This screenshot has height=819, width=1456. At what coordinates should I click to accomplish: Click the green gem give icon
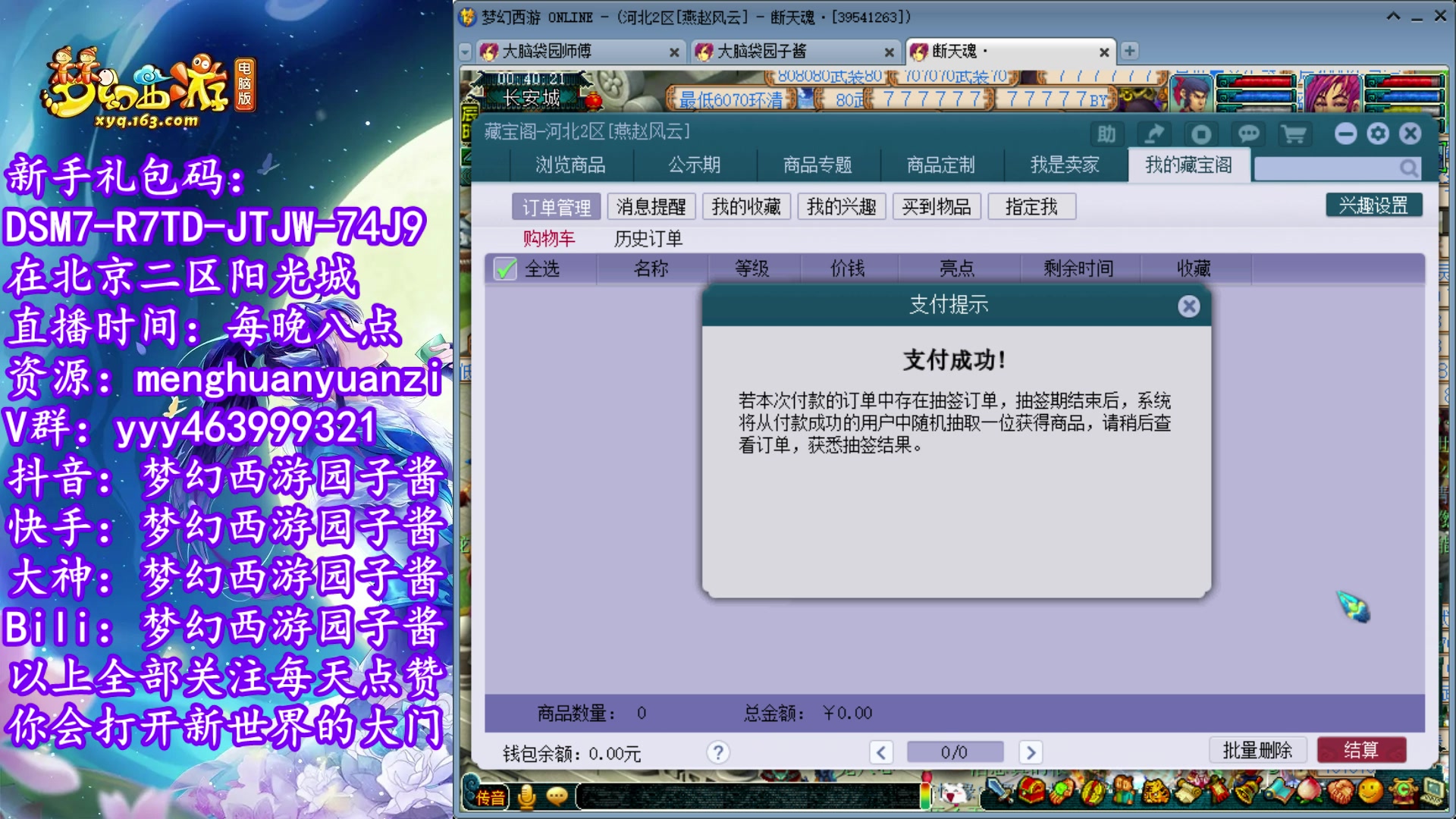click(1061, 792)
